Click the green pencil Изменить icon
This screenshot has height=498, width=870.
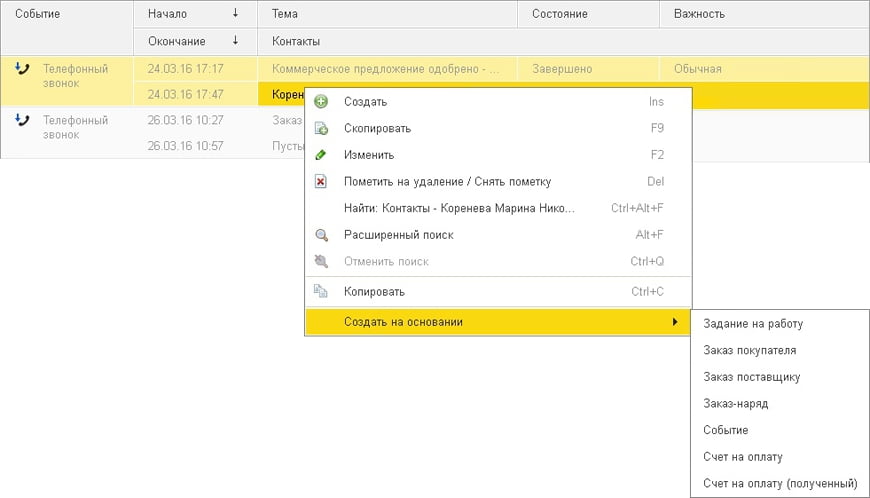[x=321, y=155]
